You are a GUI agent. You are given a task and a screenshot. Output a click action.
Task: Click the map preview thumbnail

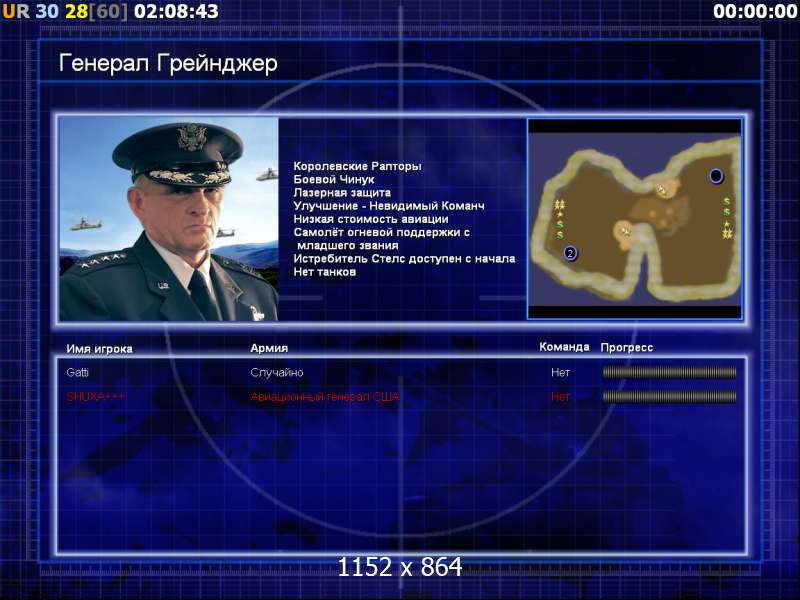point(635,219)
